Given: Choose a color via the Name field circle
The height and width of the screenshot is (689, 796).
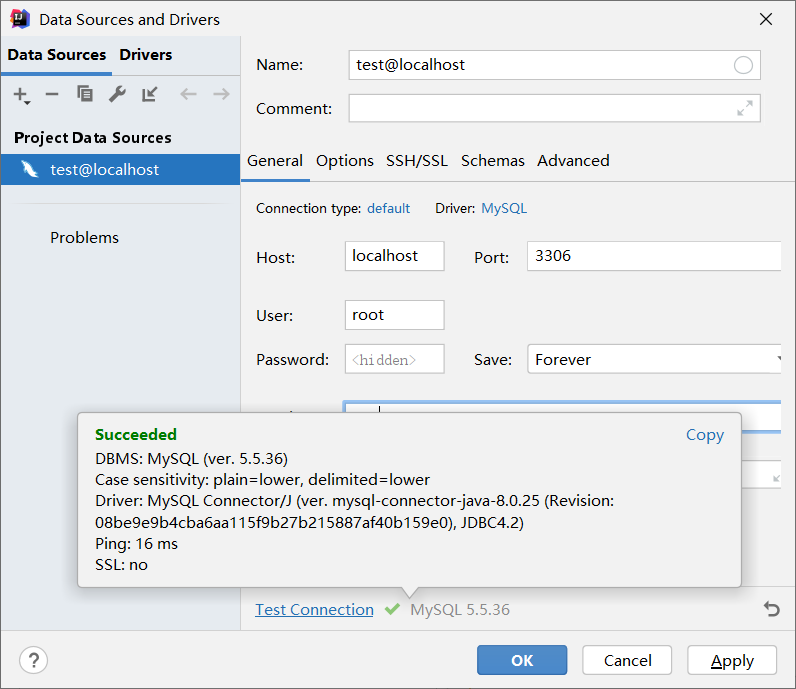Looking at the screenshot, I should tap(743, 65).
